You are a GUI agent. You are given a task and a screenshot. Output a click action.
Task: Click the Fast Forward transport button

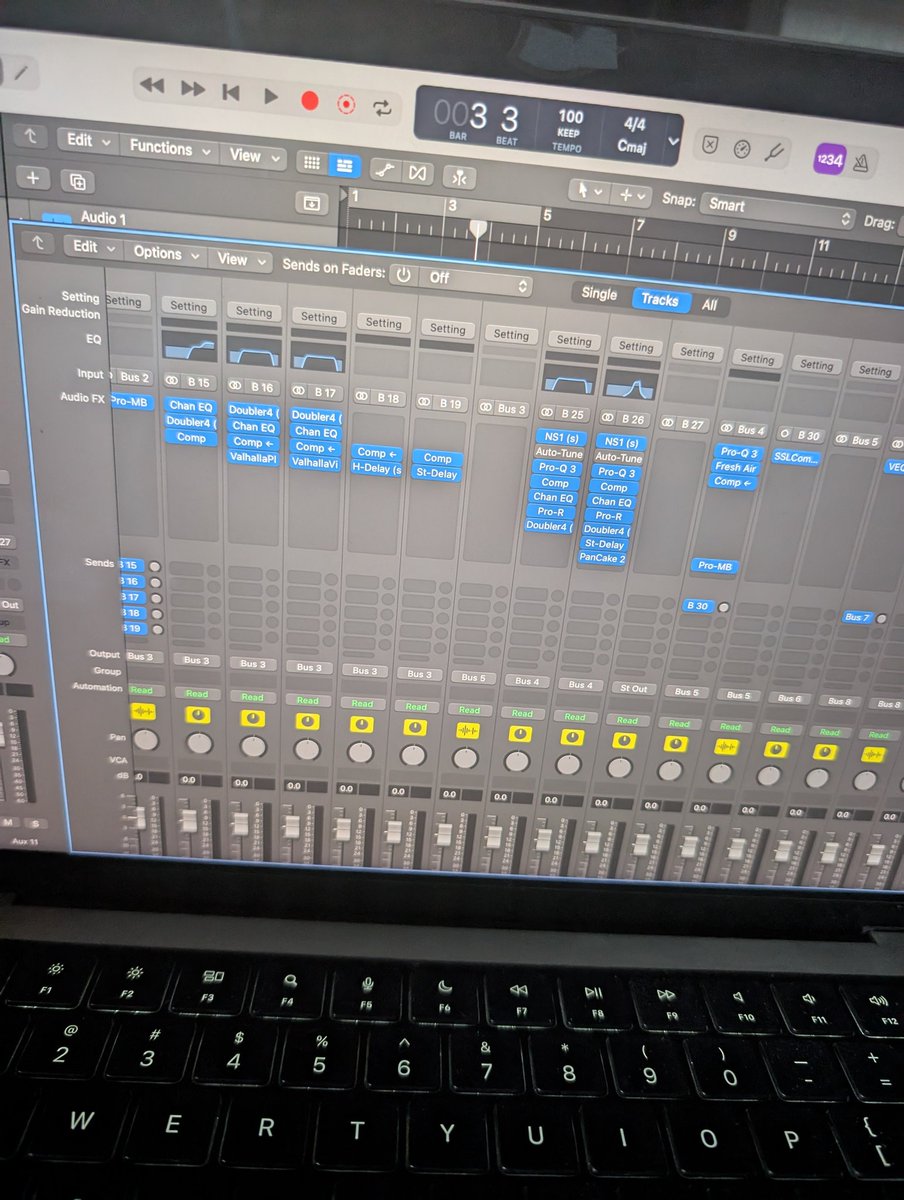[x=192, y=89]
